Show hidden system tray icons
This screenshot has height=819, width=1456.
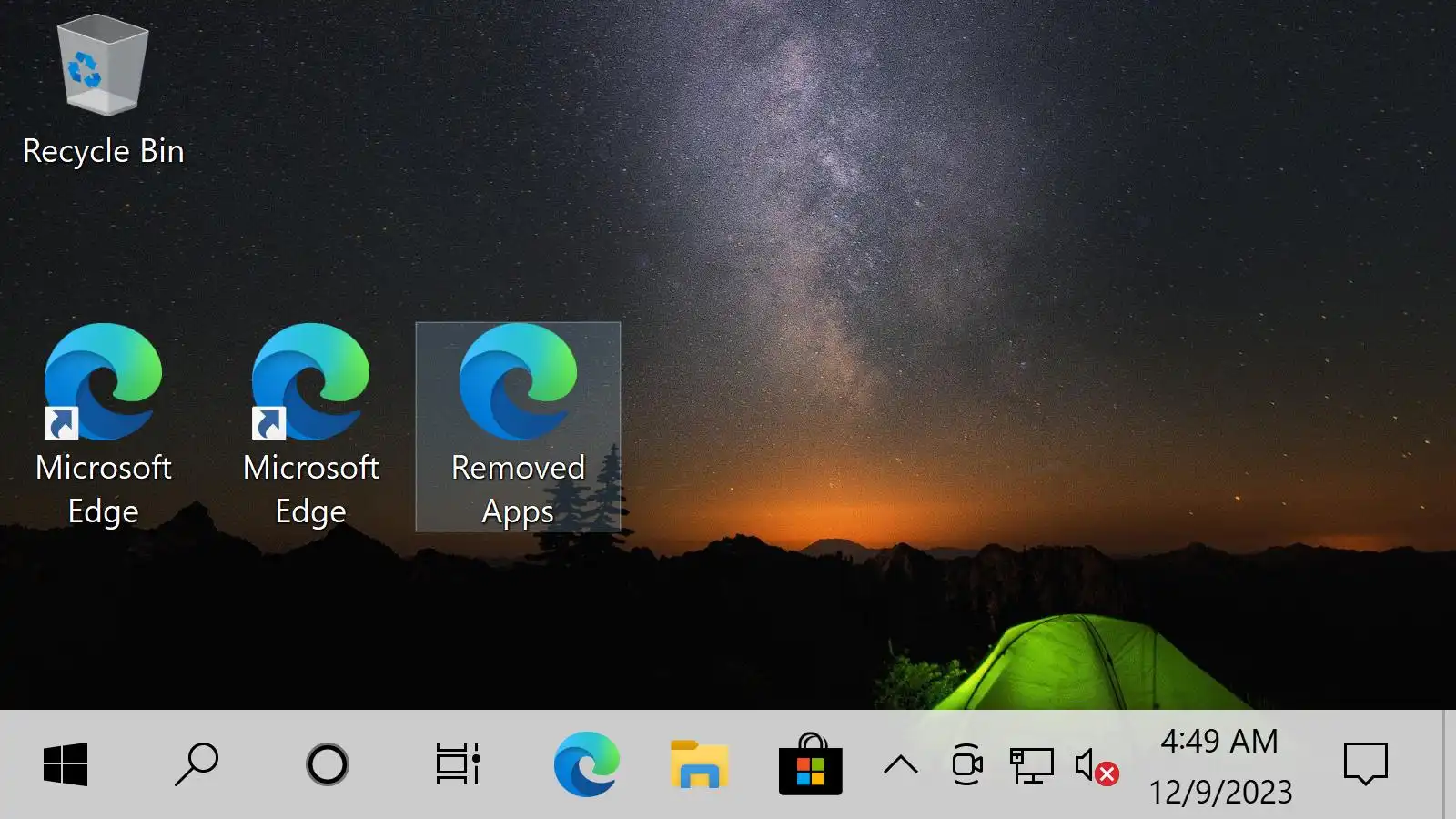click(901, 764)
